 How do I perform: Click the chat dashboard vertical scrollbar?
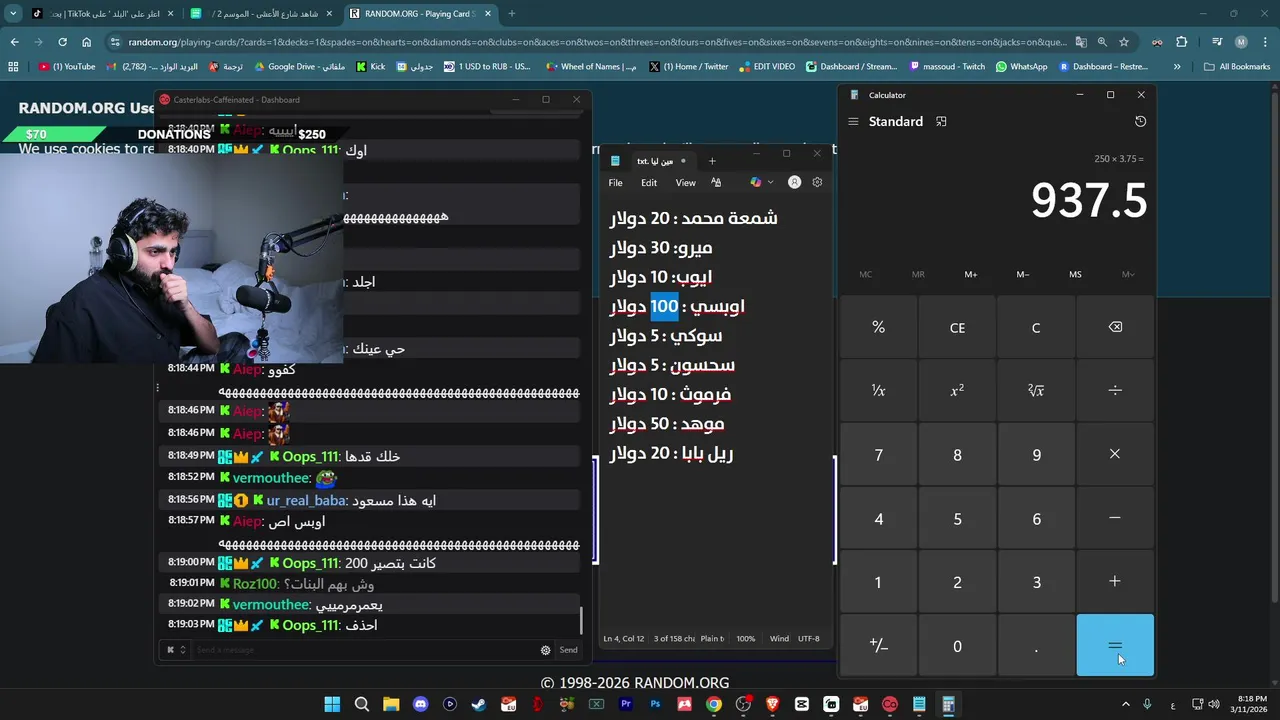pos(581,620)
